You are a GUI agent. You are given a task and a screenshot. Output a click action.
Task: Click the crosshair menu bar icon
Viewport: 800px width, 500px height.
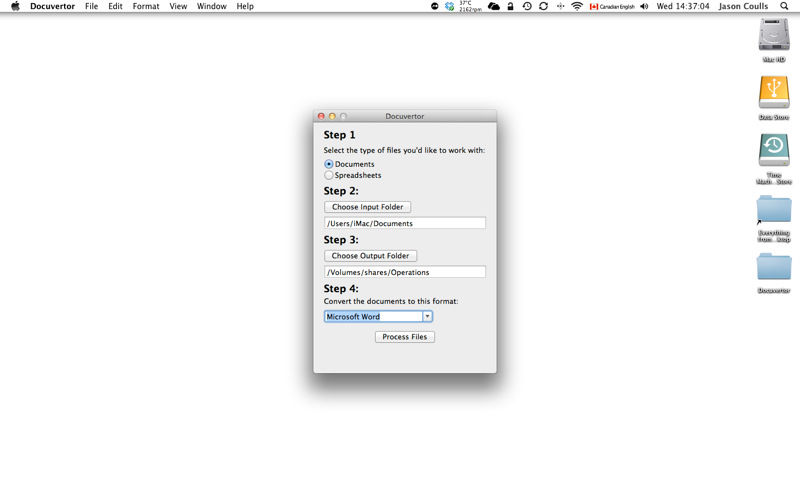(x=560, y=6)
